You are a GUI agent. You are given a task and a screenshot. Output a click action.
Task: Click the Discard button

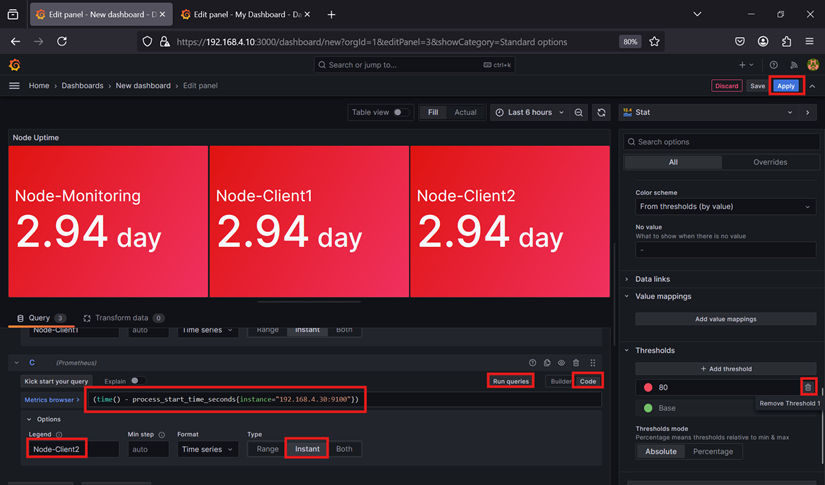coord(727,86)
